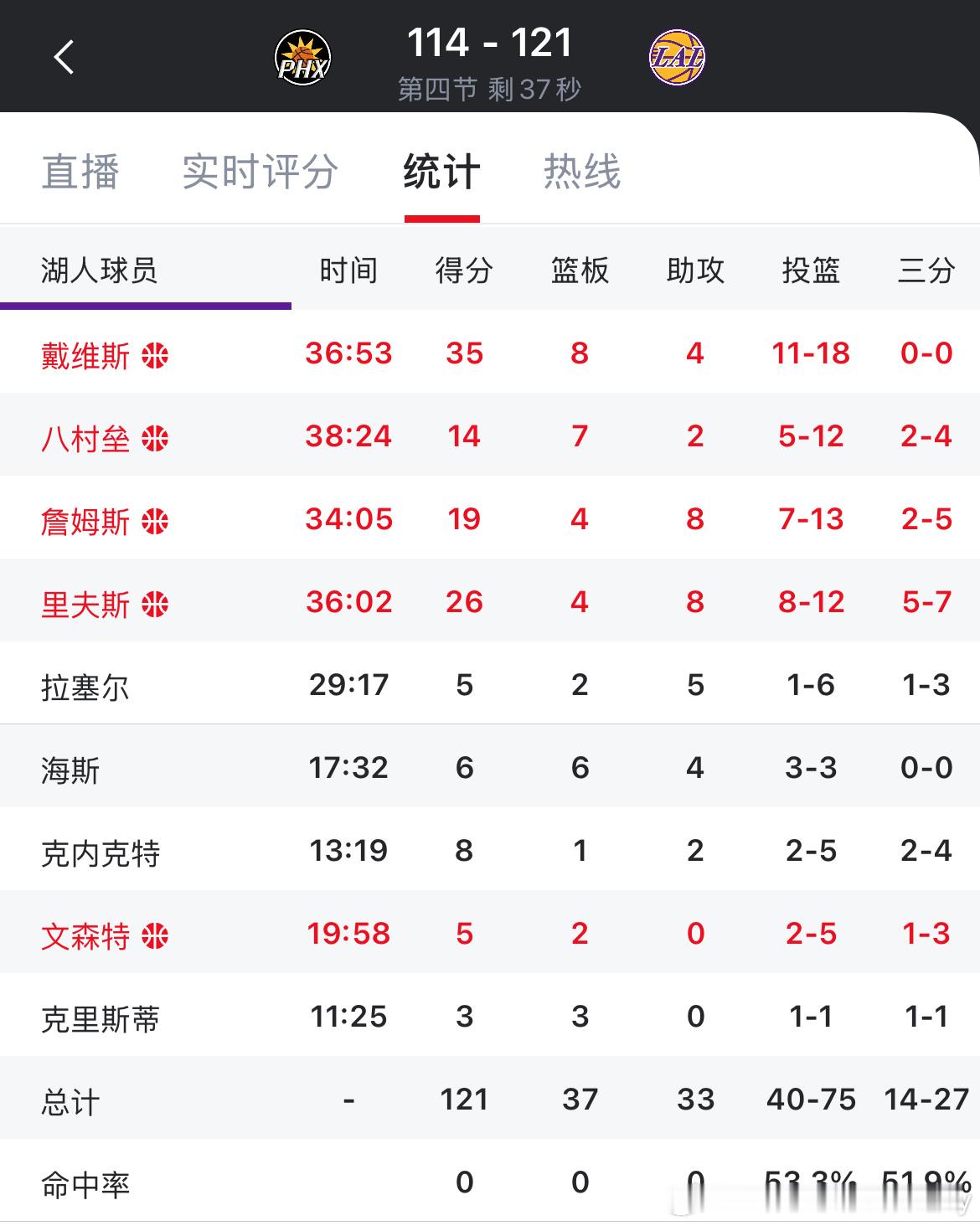The height and width of the screenshot is (1226, 980).
Task: Open the 热线 tab
Action: point(582,173)
